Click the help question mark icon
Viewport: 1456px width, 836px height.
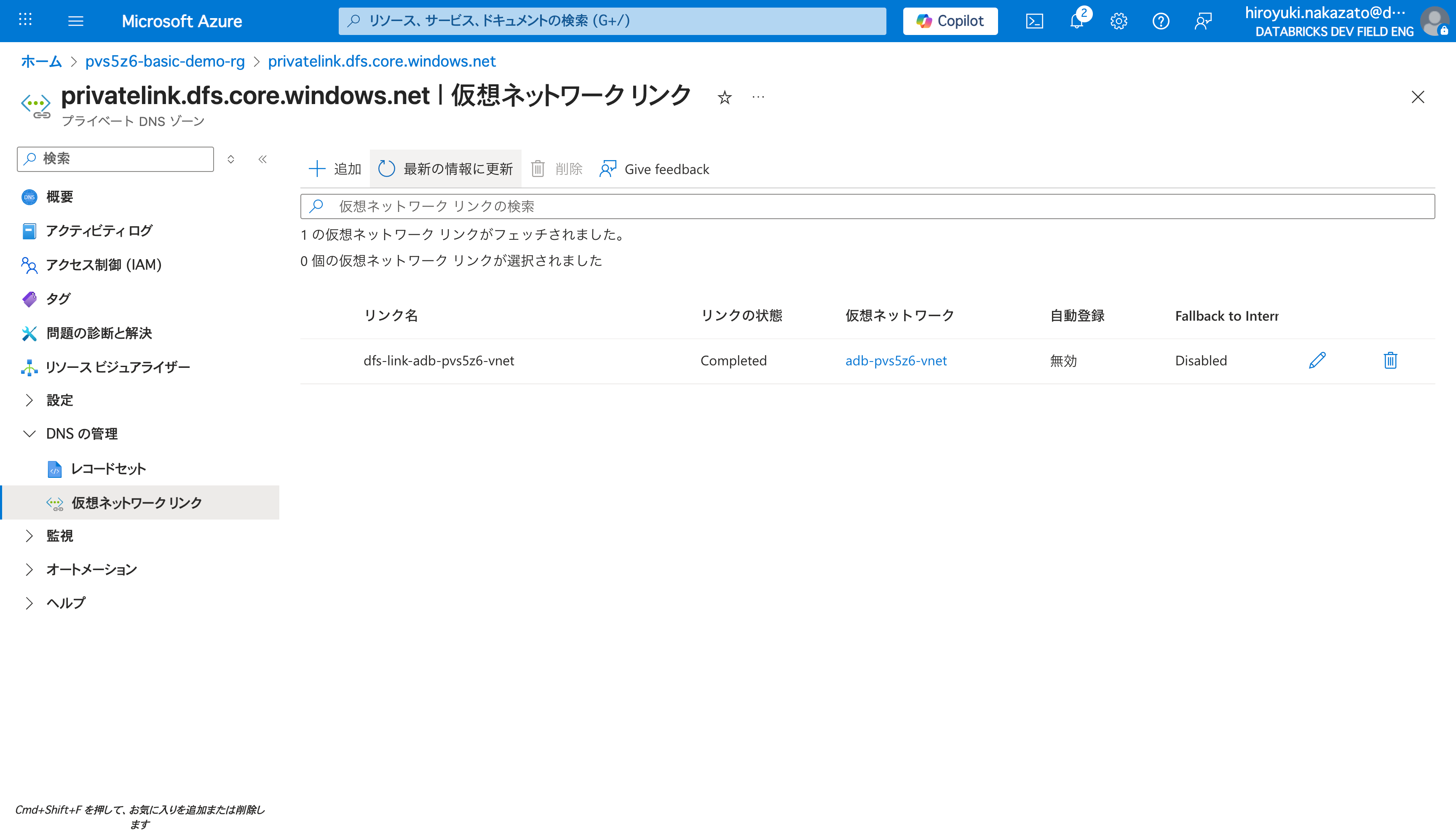click(x=1160, y=21)
